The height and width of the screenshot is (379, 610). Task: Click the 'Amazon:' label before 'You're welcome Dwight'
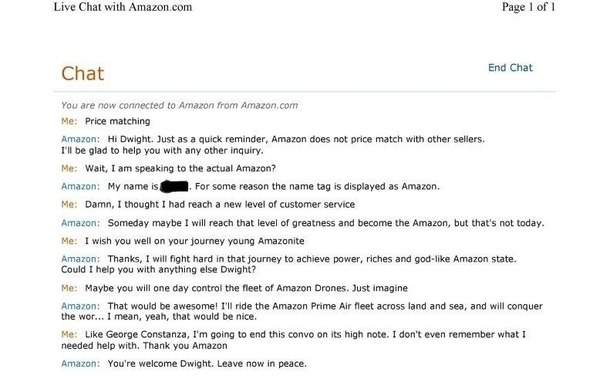click(x=80, y=364)
